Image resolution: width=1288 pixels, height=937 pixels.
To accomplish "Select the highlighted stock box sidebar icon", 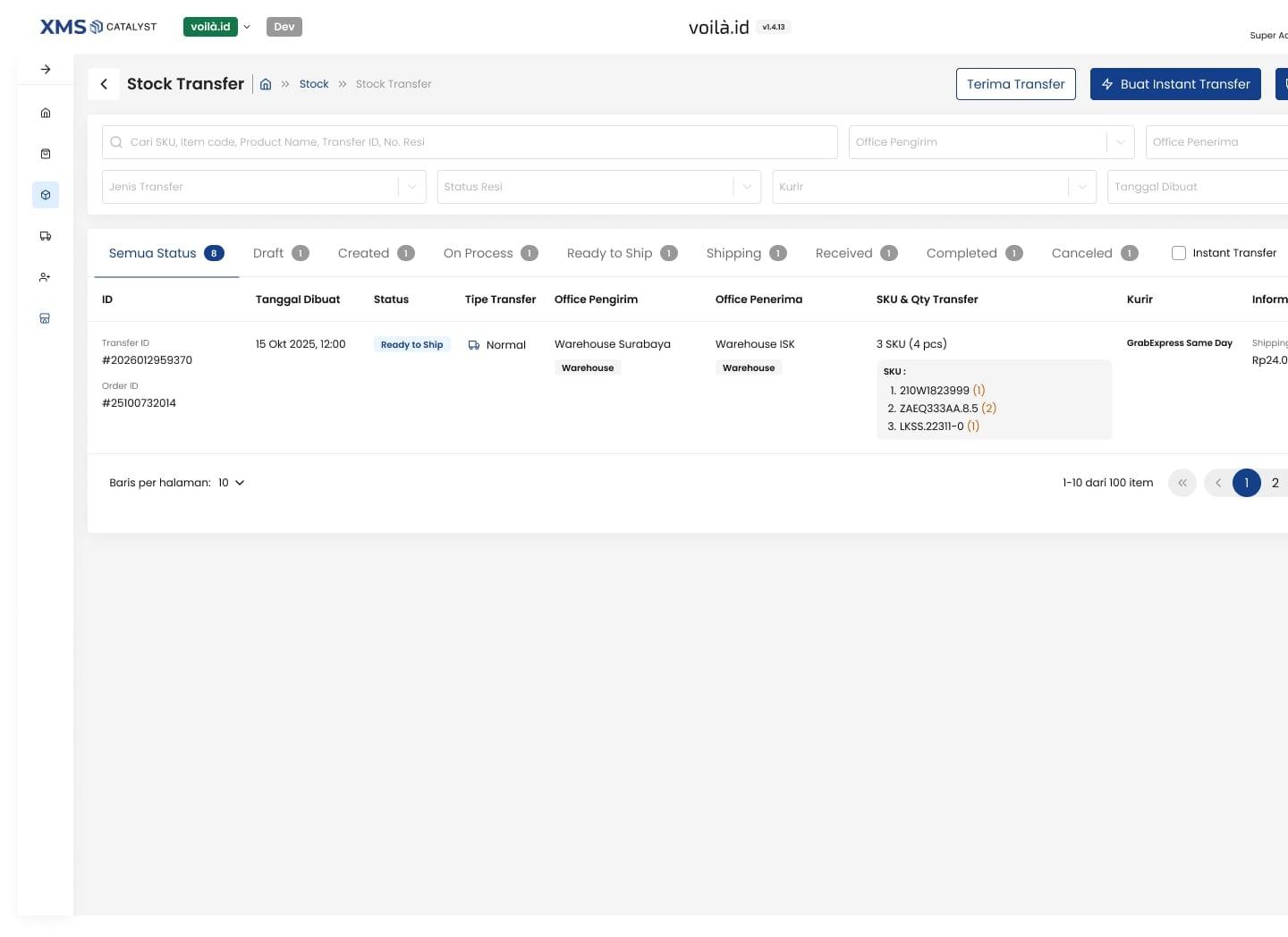I will [x=46, y=195].
